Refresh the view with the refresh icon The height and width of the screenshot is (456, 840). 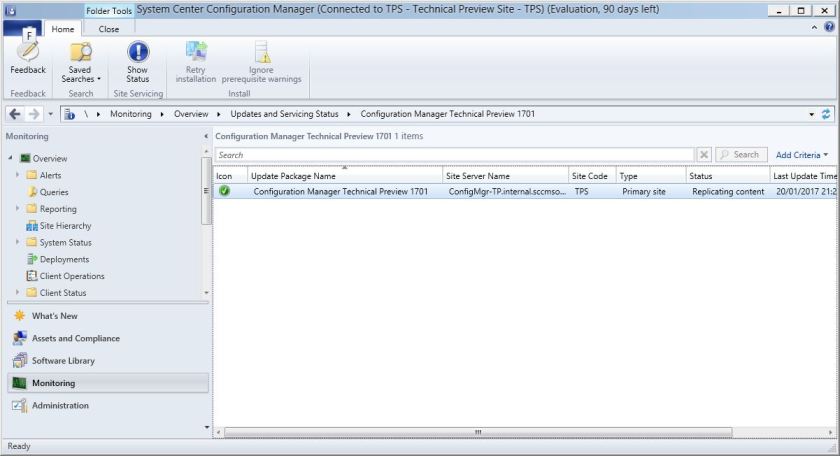[x=826, y=114]
